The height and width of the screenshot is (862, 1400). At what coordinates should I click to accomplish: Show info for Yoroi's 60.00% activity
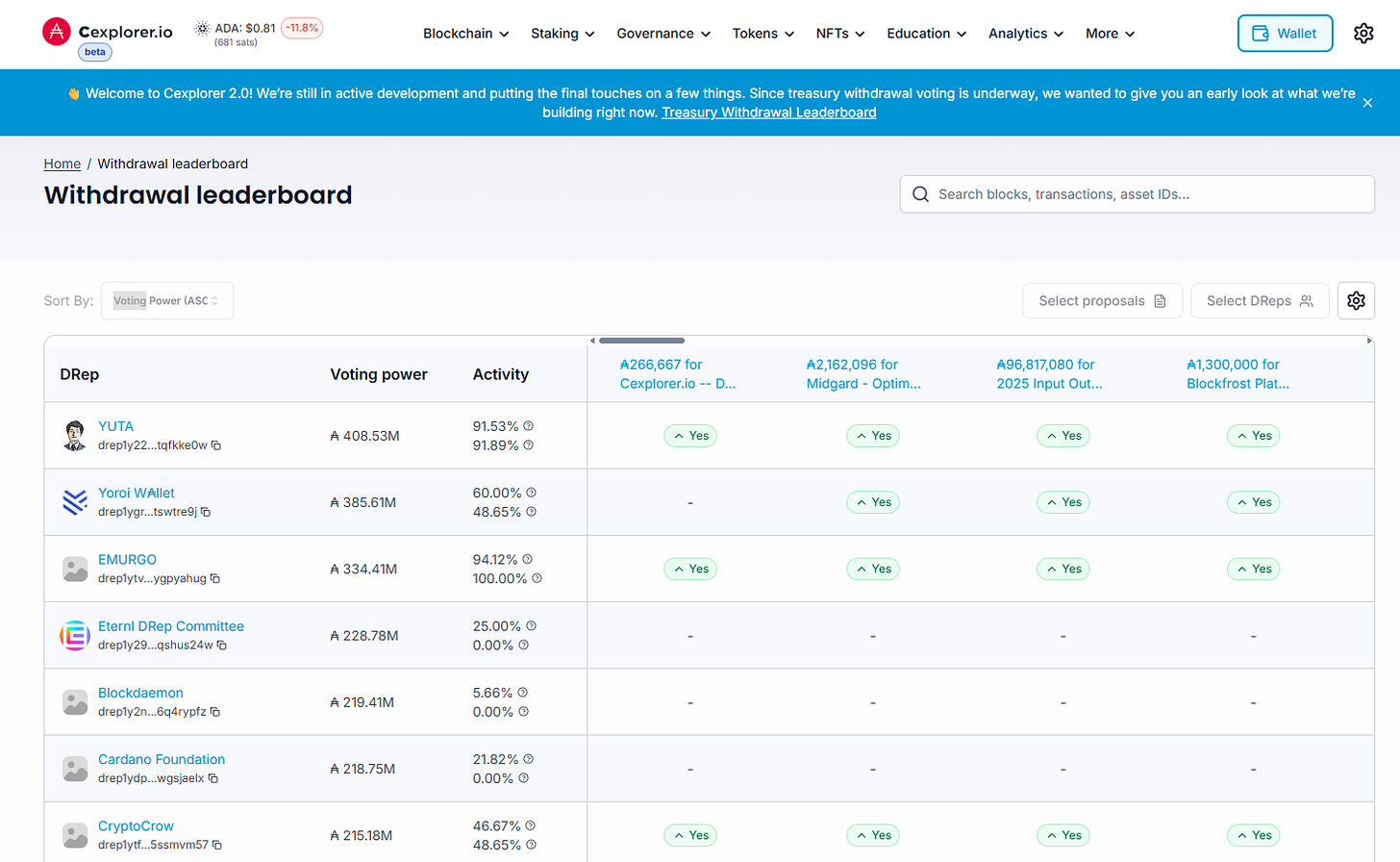[x=531, y=493]
